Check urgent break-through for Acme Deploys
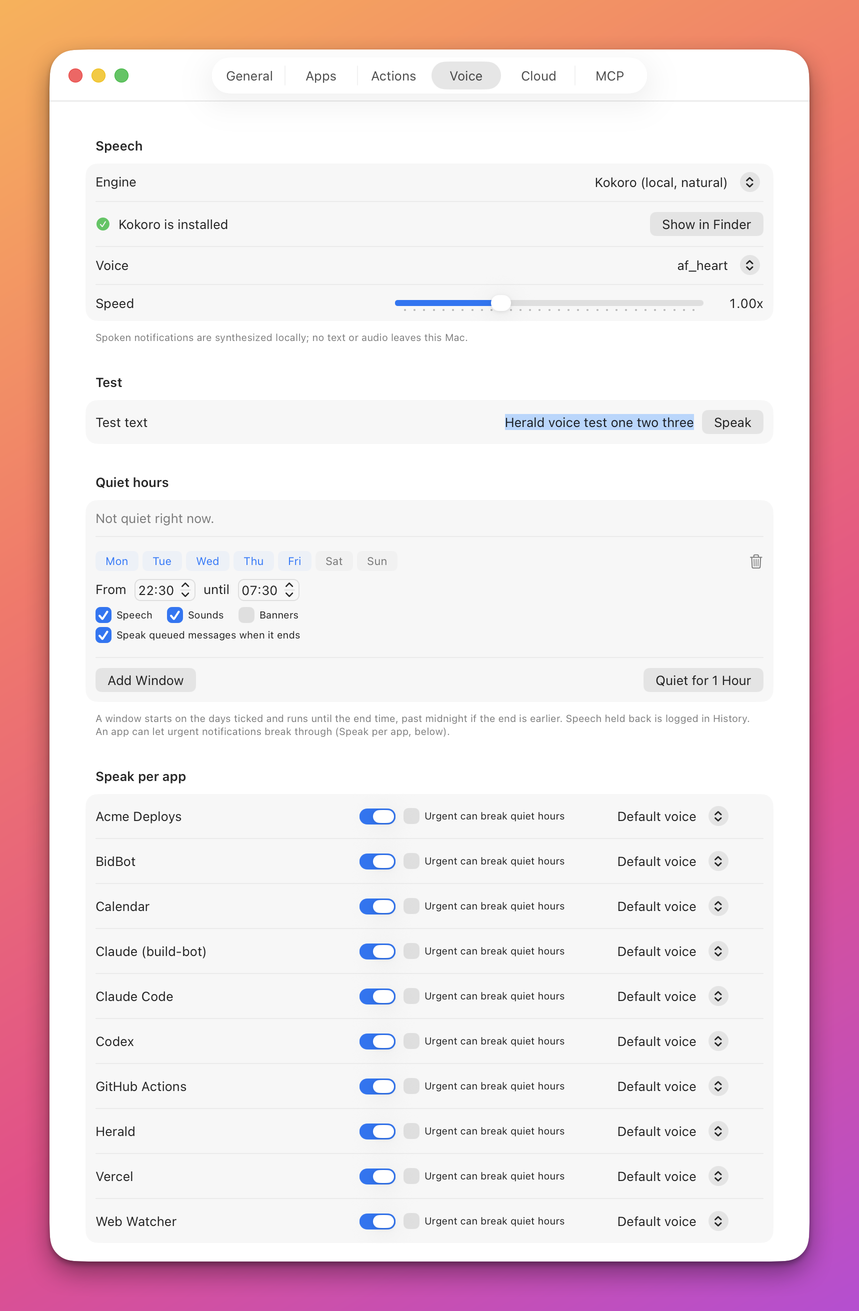This screenshot has height=1311, width=859. click(411, 816)
